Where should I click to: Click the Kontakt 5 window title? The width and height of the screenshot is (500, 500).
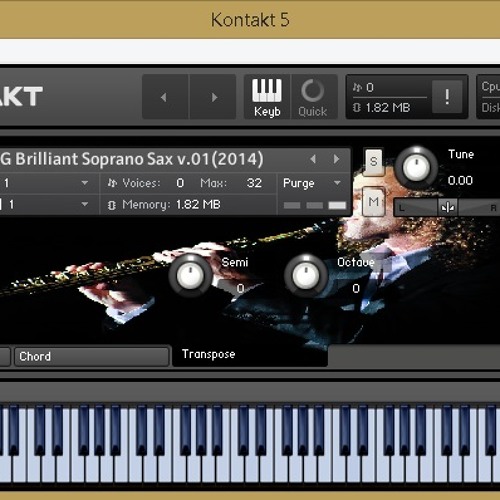tap(250, 20)
